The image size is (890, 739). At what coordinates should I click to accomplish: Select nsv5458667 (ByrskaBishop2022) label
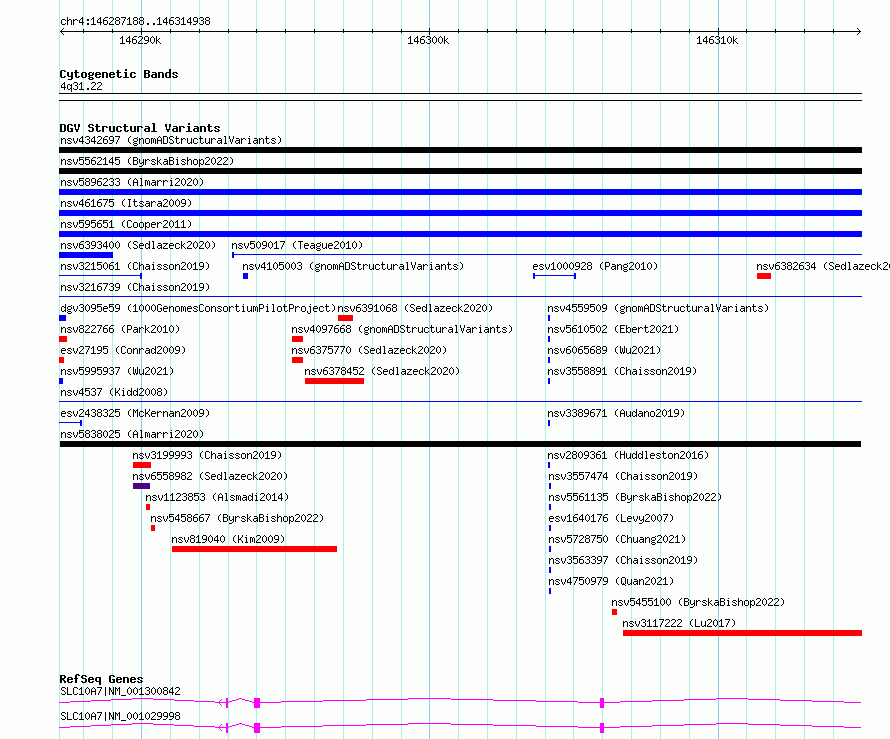(237, 518)
